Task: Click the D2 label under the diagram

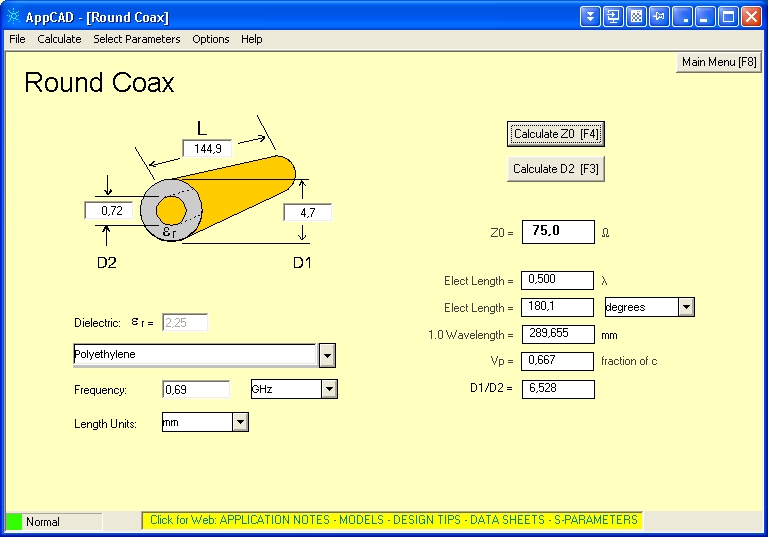Action: (x=107, y=263)
